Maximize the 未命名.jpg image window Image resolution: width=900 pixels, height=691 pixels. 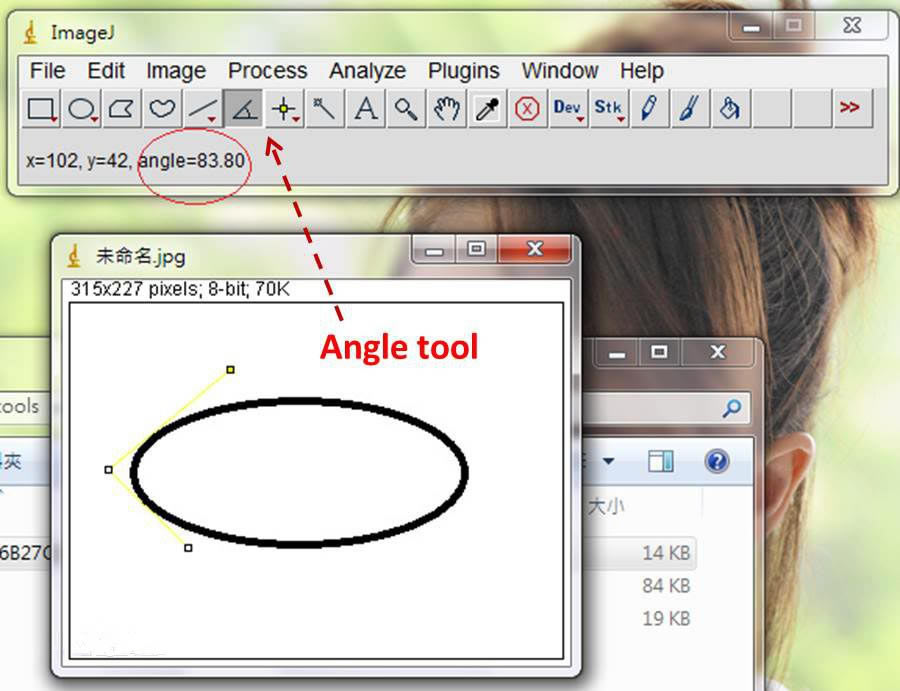point(476,250)
